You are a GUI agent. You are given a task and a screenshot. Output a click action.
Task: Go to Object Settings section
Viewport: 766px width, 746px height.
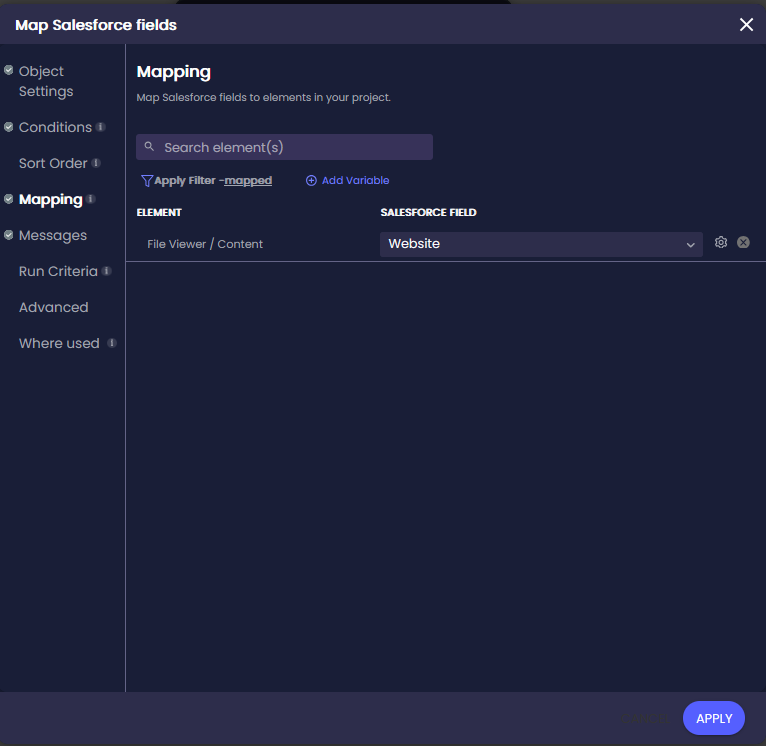46,81
